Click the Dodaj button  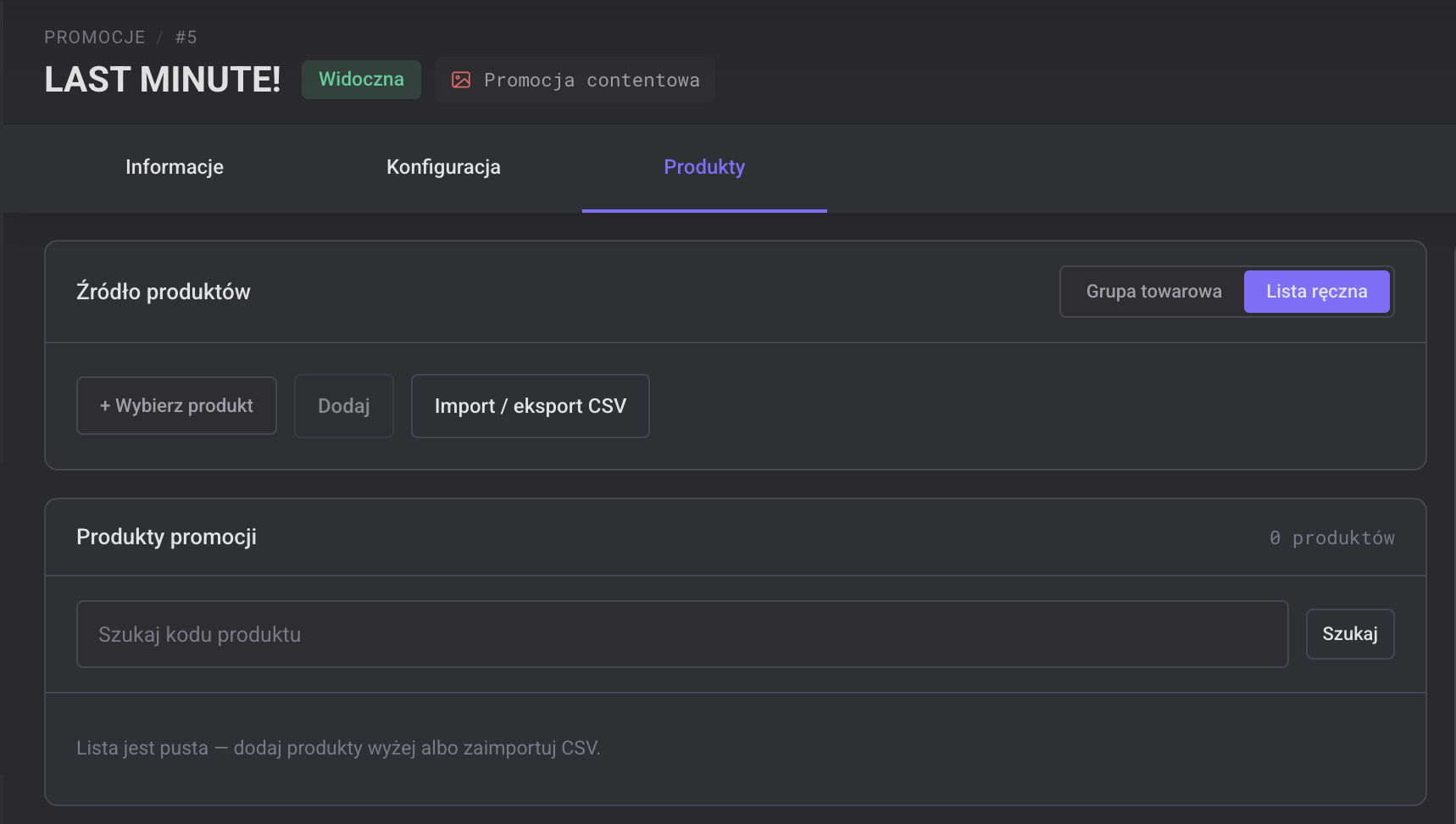[344, 406]
